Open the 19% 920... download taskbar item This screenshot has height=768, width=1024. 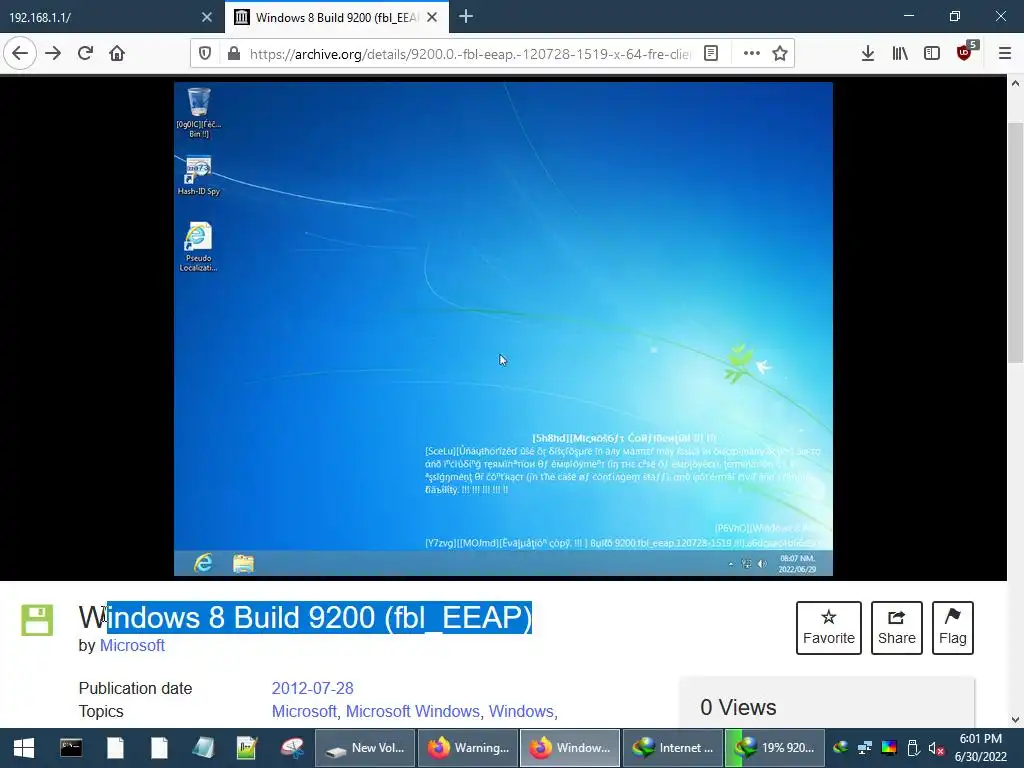(775, 748)
